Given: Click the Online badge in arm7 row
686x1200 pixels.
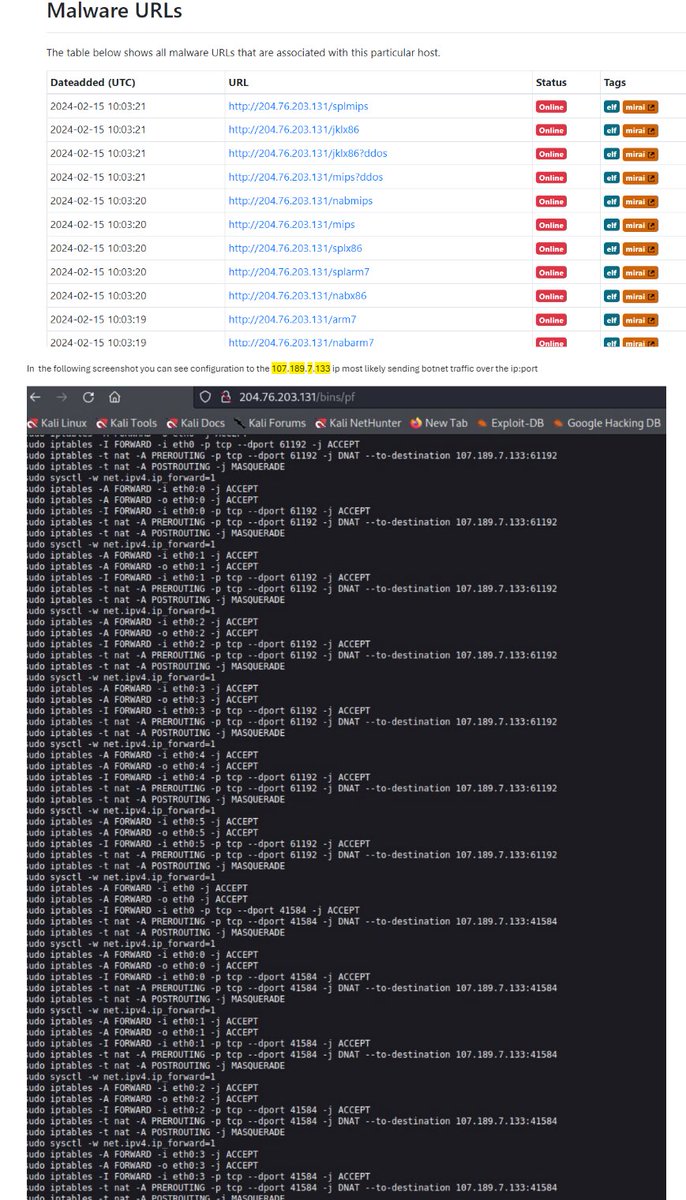Looking at the screenshot, I should pos(551,320).
